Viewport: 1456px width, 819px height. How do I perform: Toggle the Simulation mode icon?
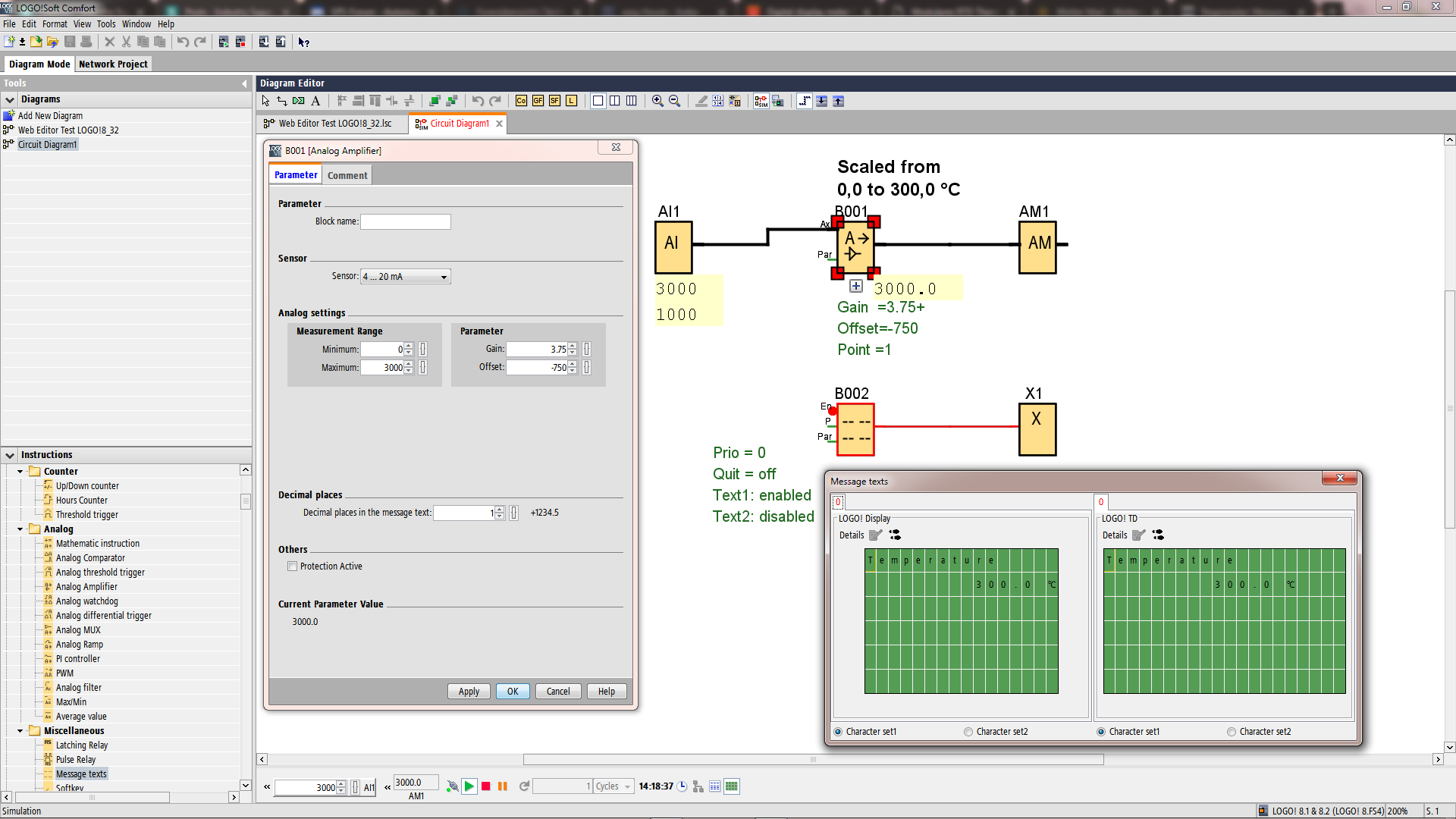click(761, 101)
